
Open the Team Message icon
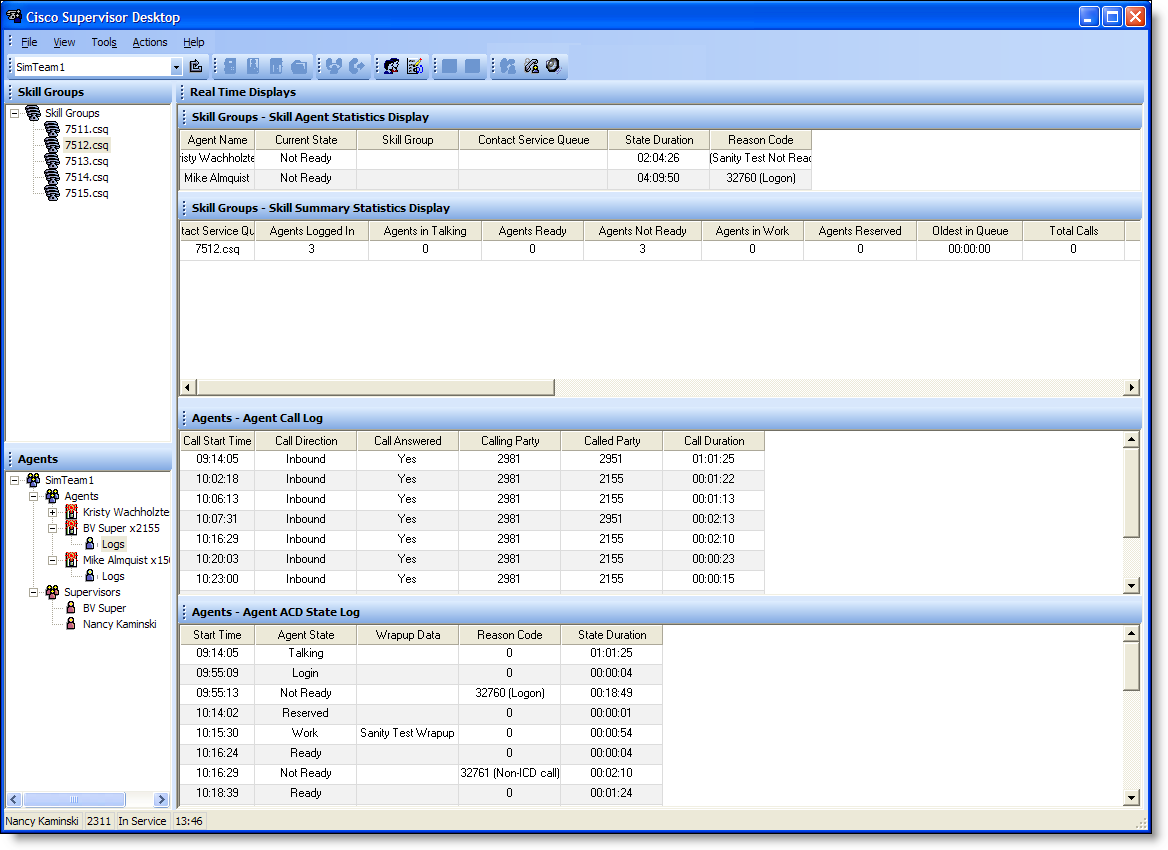[415, 66]
